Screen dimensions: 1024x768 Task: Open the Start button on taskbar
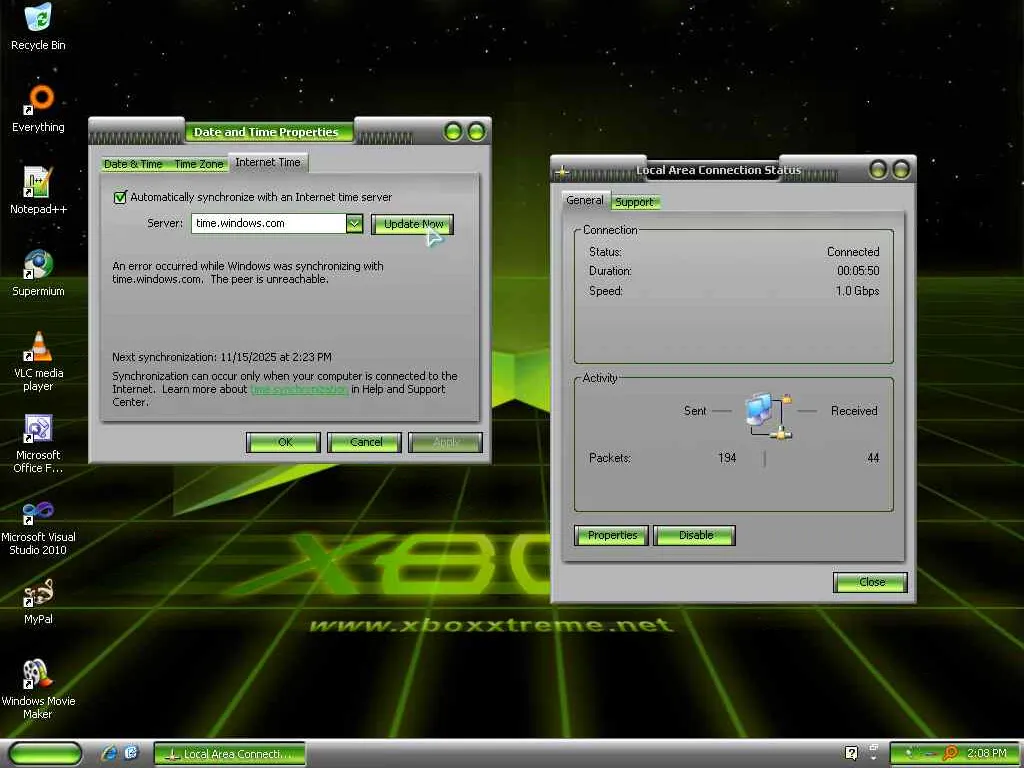[46, 754]
